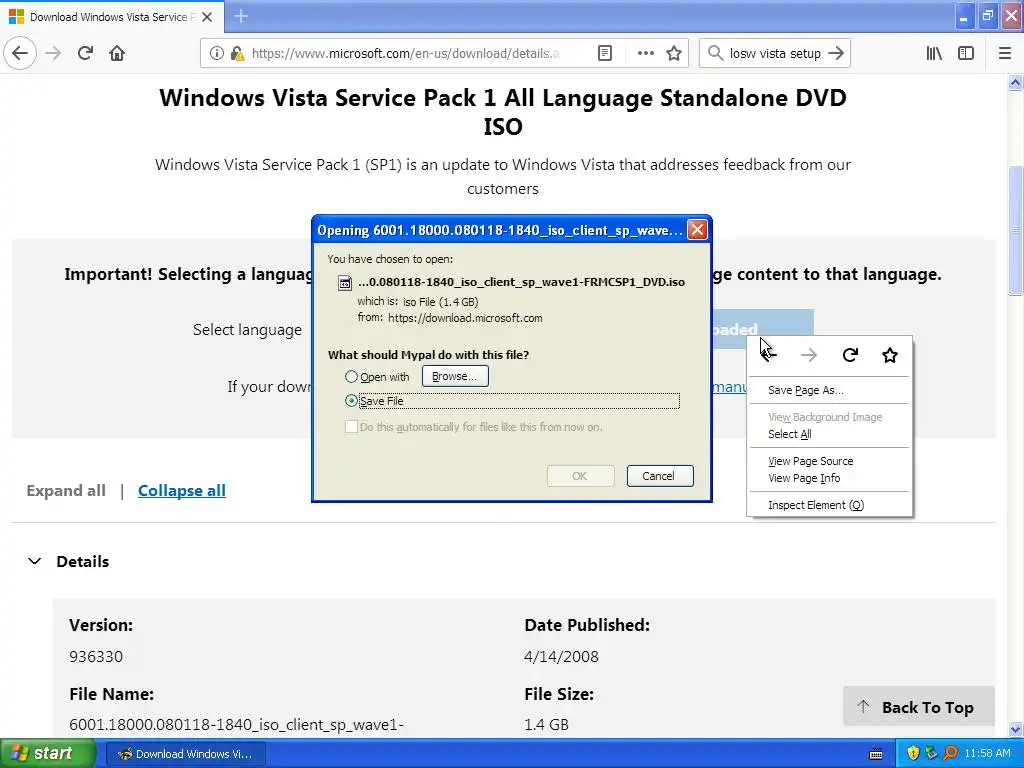This screenshot has height=768, width=1024.
Task: Click the tray security shield icon
Action: coord(912,753)
